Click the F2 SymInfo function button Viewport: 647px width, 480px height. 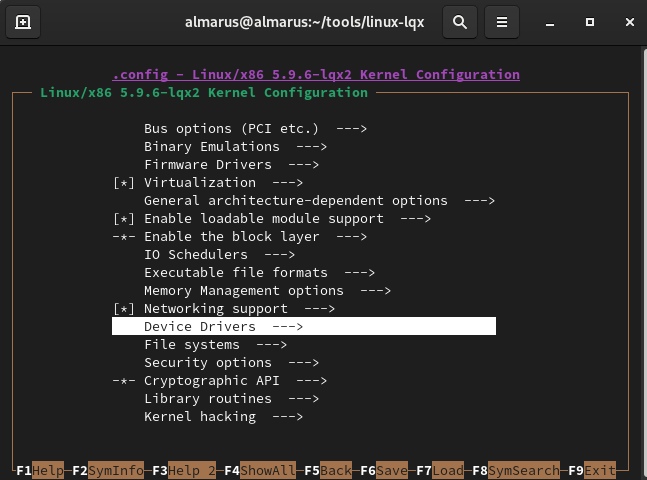pyautogui.click(x=108, y=470)
